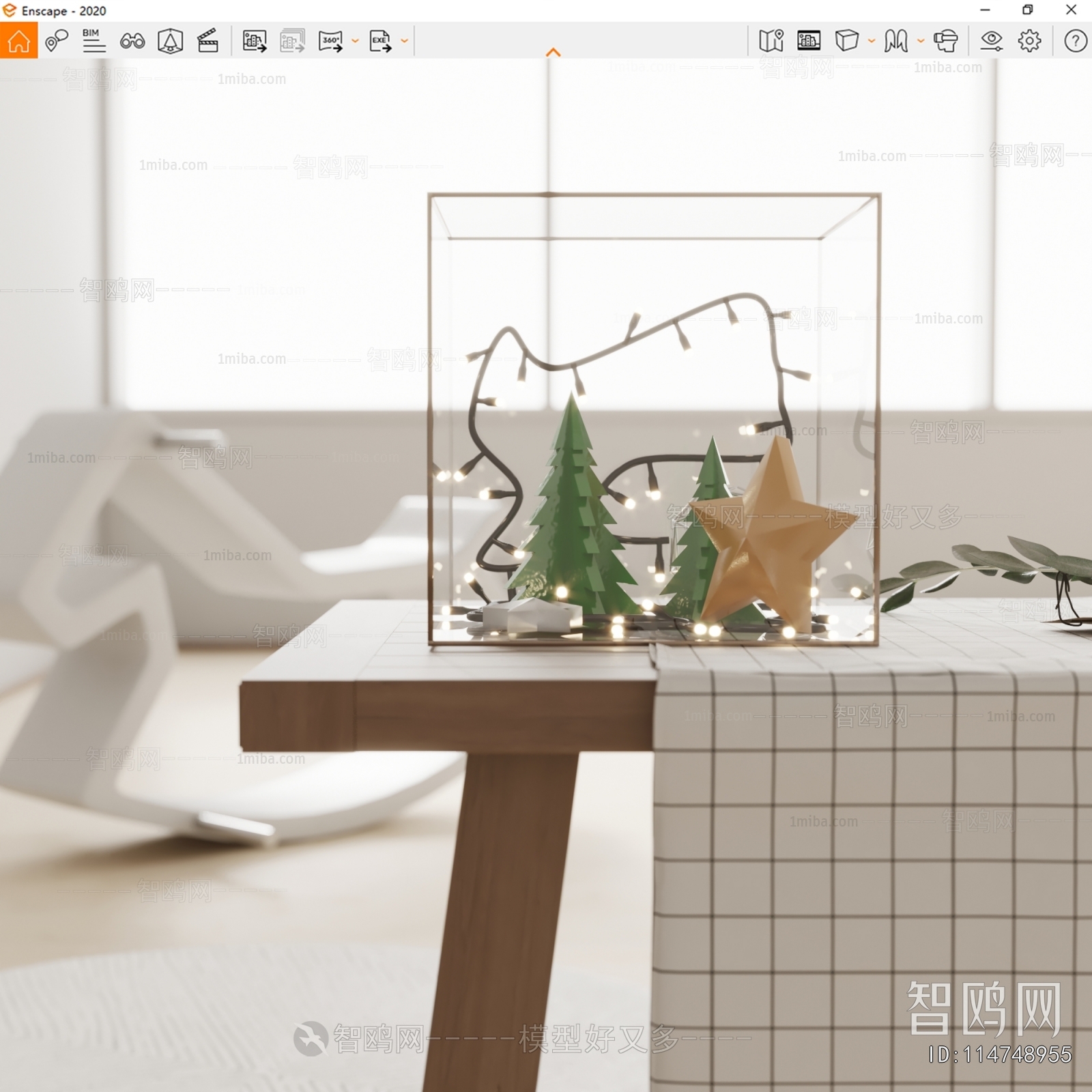The width and height of the screenshot is (1092, 1092).
Task: Click the binoculars view icon
Action: [132, 41]
